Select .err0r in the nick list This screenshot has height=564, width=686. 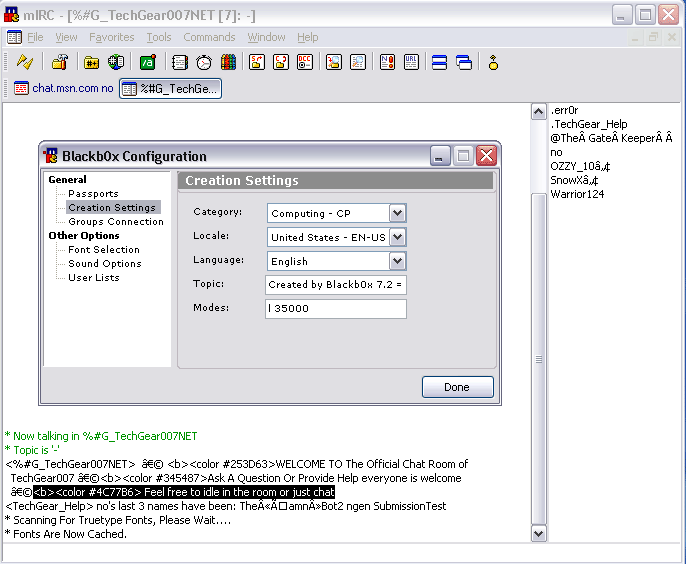coord(564,110)
